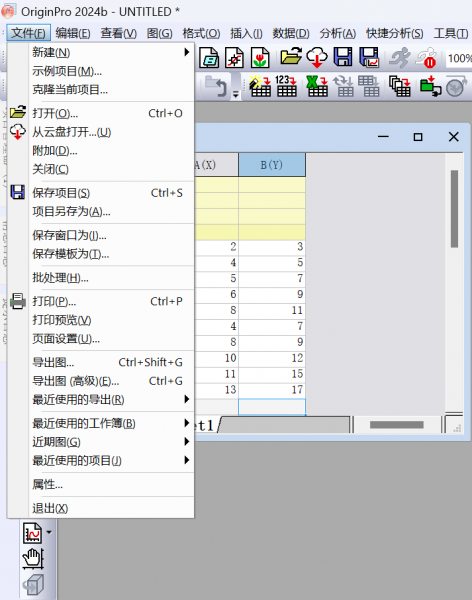Image resolution: width=472 pixels, height=600 pixels.
Task: Click the 3D cube rotate tool
Action: pos(34,584)
